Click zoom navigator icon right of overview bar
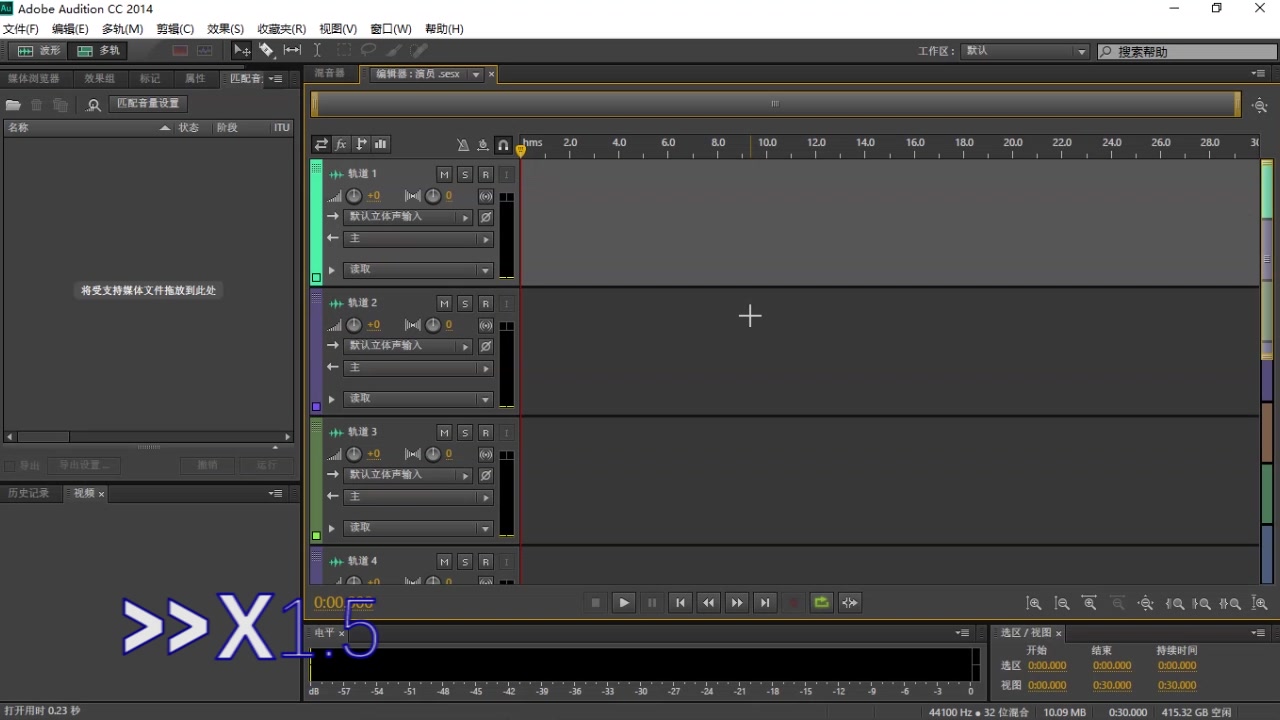The height and width of the screenshot is (720, 1280). [1260, 105]
